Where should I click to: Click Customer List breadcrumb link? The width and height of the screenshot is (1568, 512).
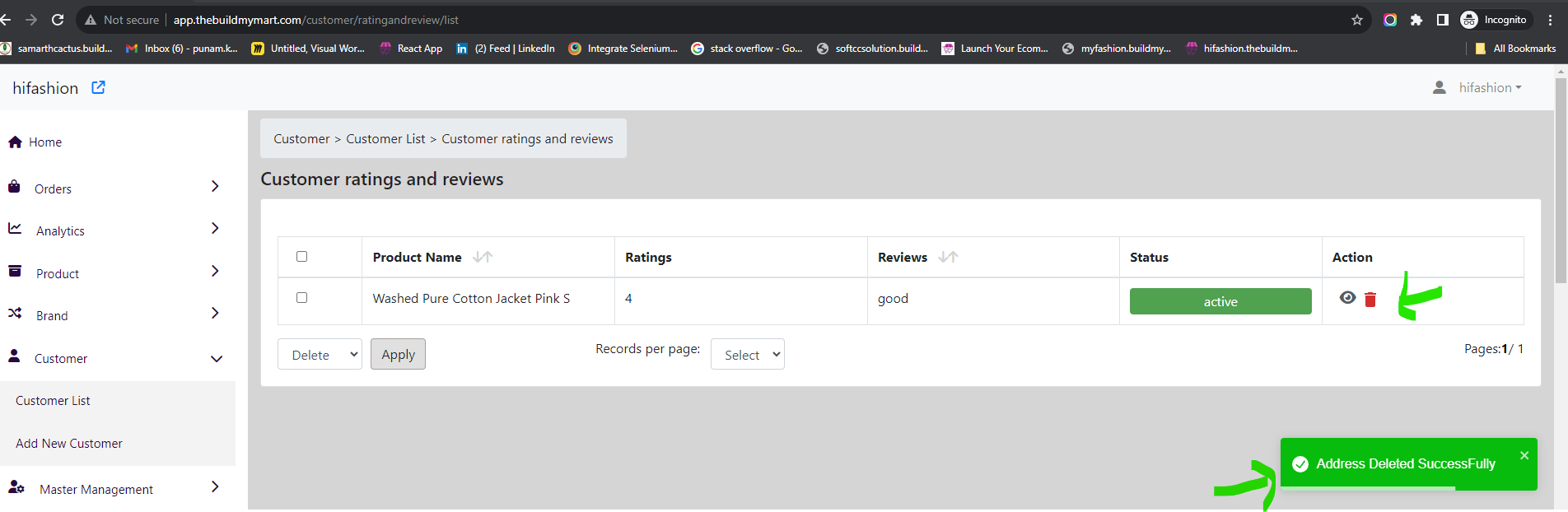coord(385,139)
